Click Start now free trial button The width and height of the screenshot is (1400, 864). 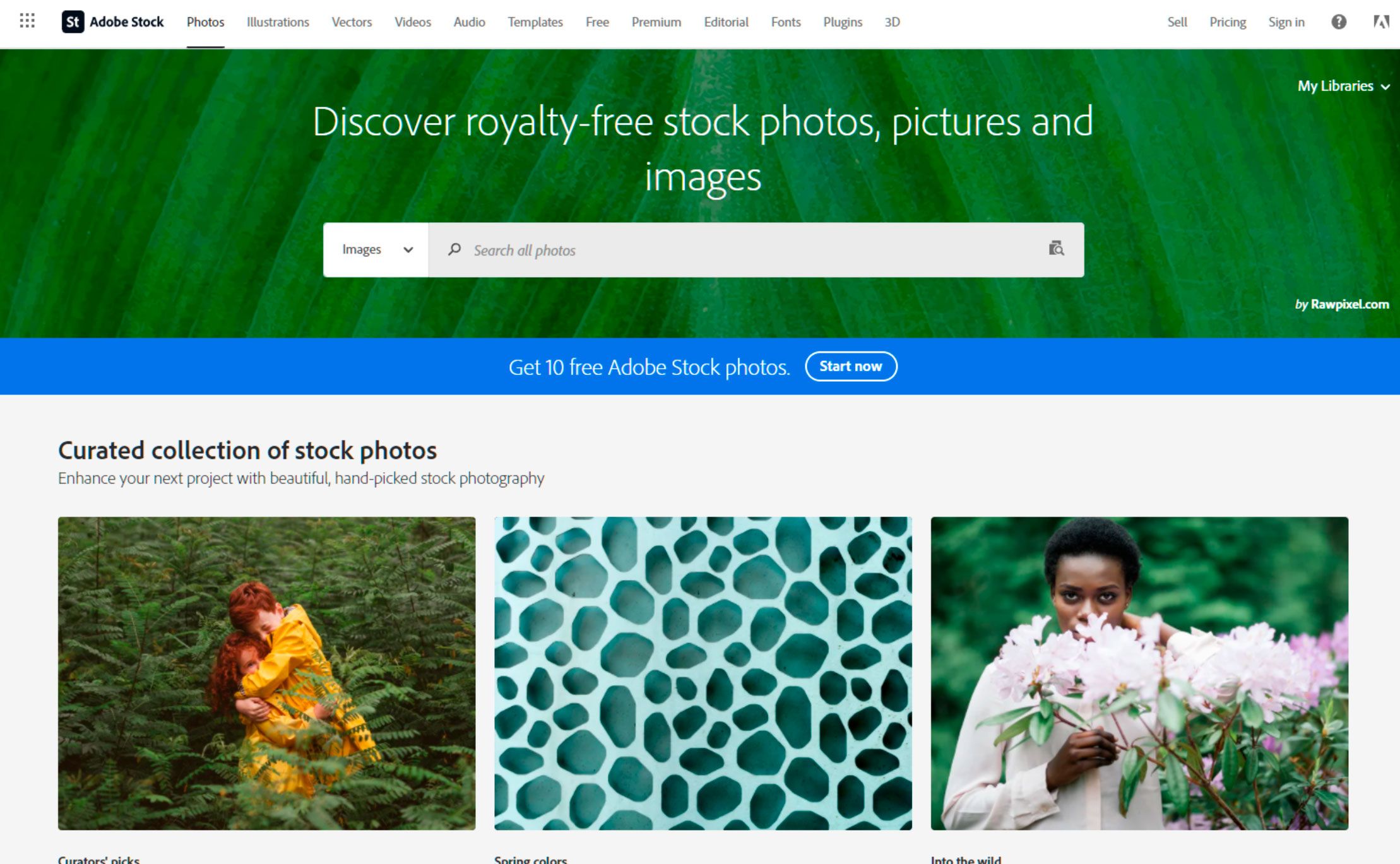[x=849, y=365]
